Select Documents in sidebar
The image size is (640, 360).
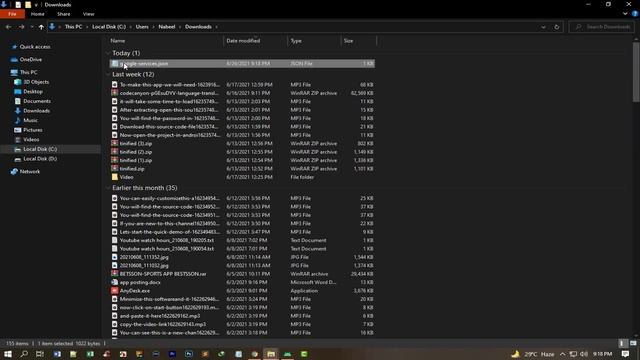[x=37, y=101]
